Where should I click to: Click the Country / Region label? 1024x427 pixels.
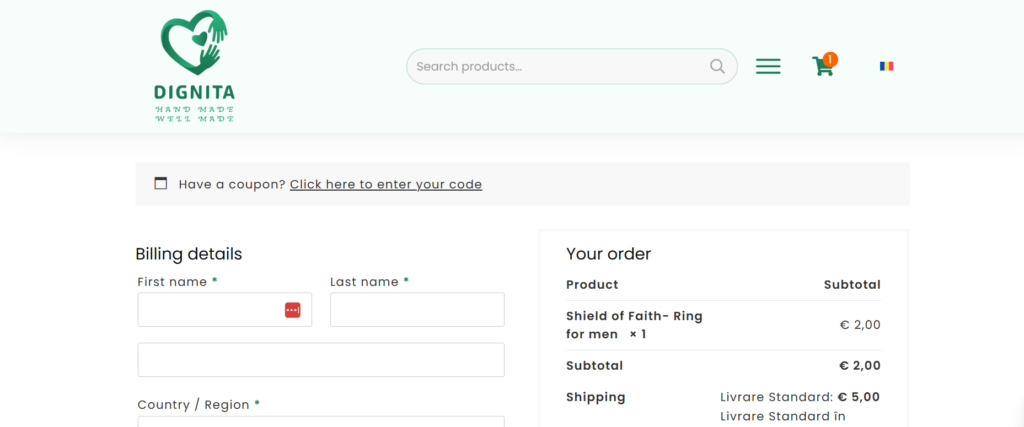coord(193,404)
